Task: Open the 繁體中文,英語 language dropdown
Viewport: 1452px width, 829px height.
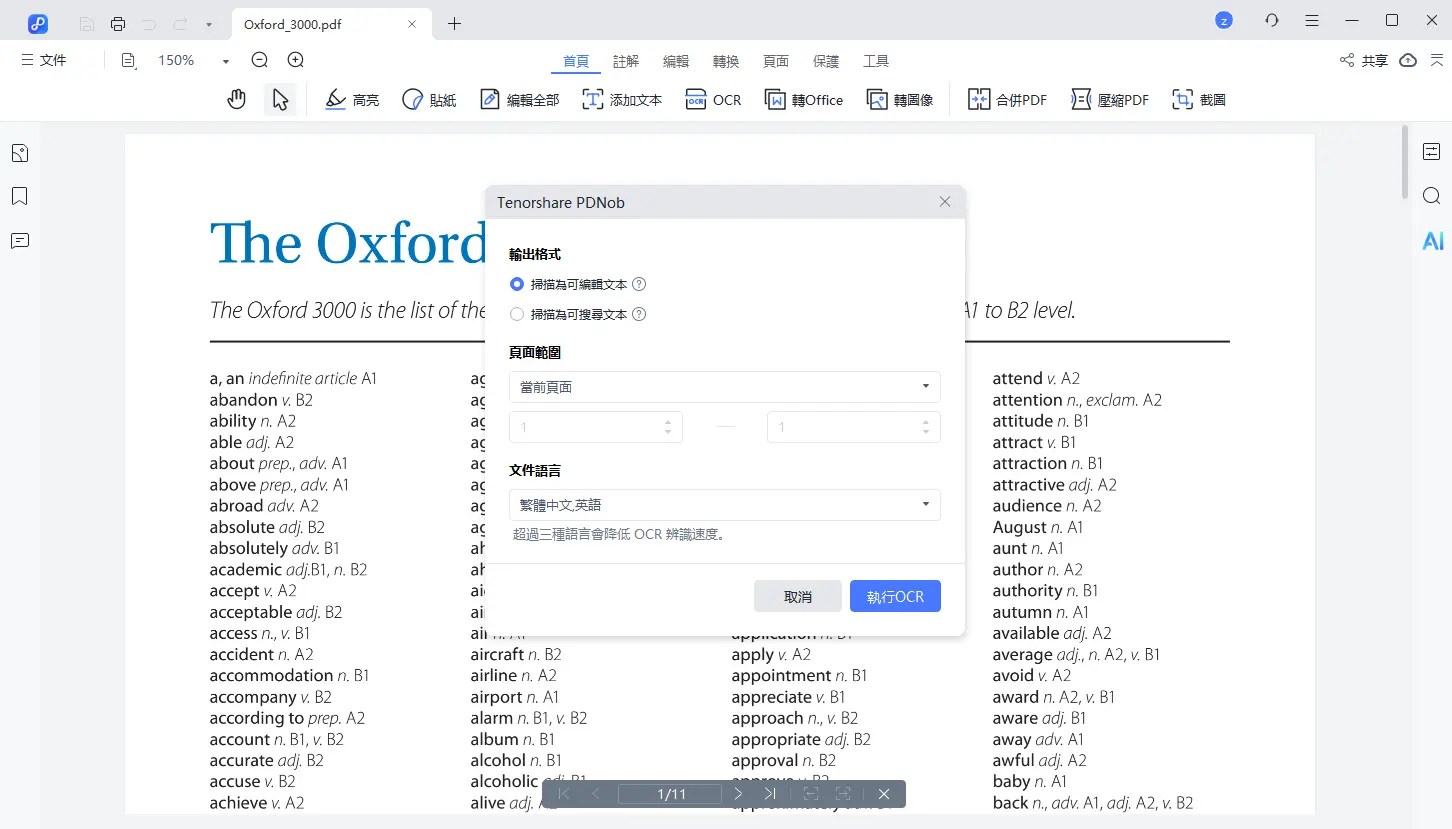Action: (724, 505)
